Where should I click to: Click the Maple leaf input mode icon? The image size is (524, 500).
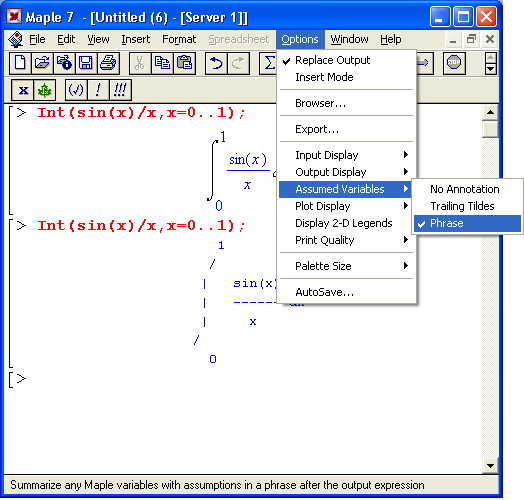[x=44, y=90]
